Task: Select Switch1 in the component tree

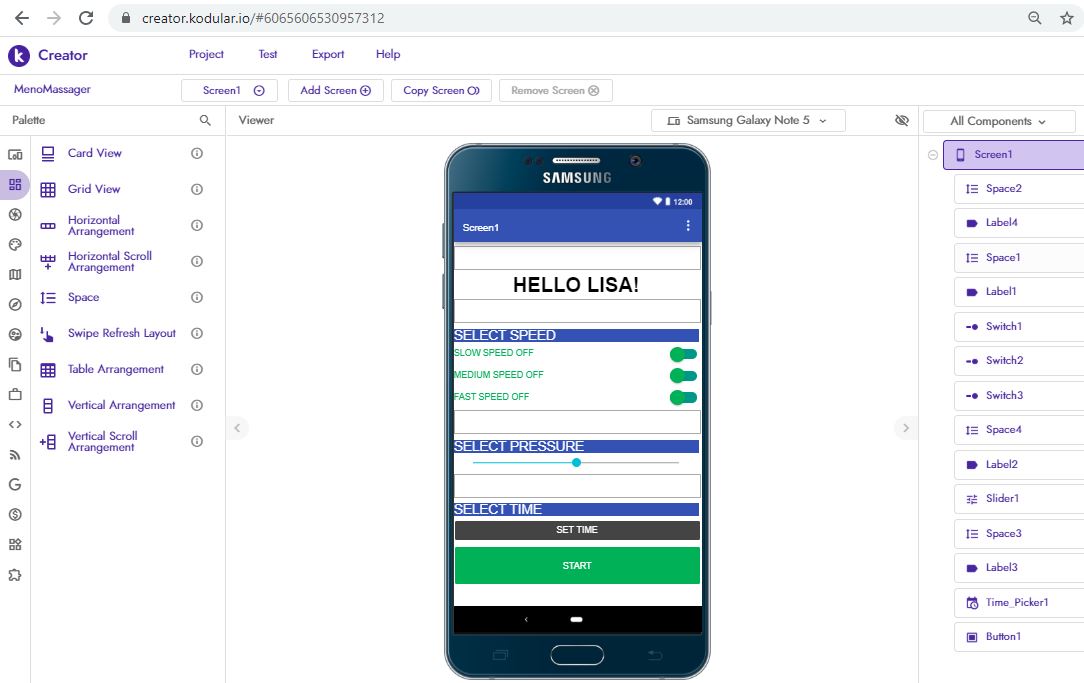Action: point(1019,326)
